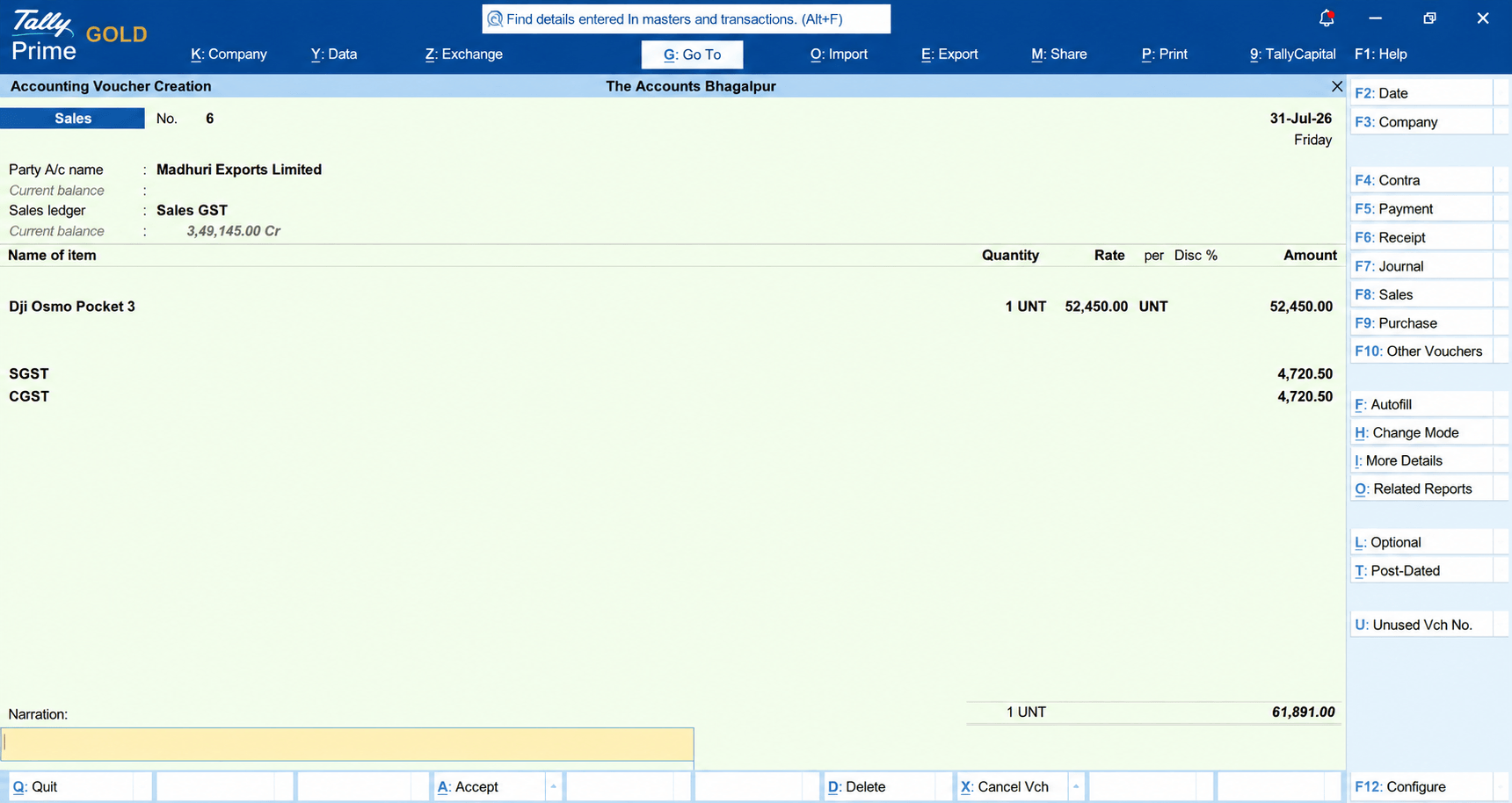Viewport: 1512px width, 803px height.
Task: Open the O: Import menu
Action: coord(839,54)
